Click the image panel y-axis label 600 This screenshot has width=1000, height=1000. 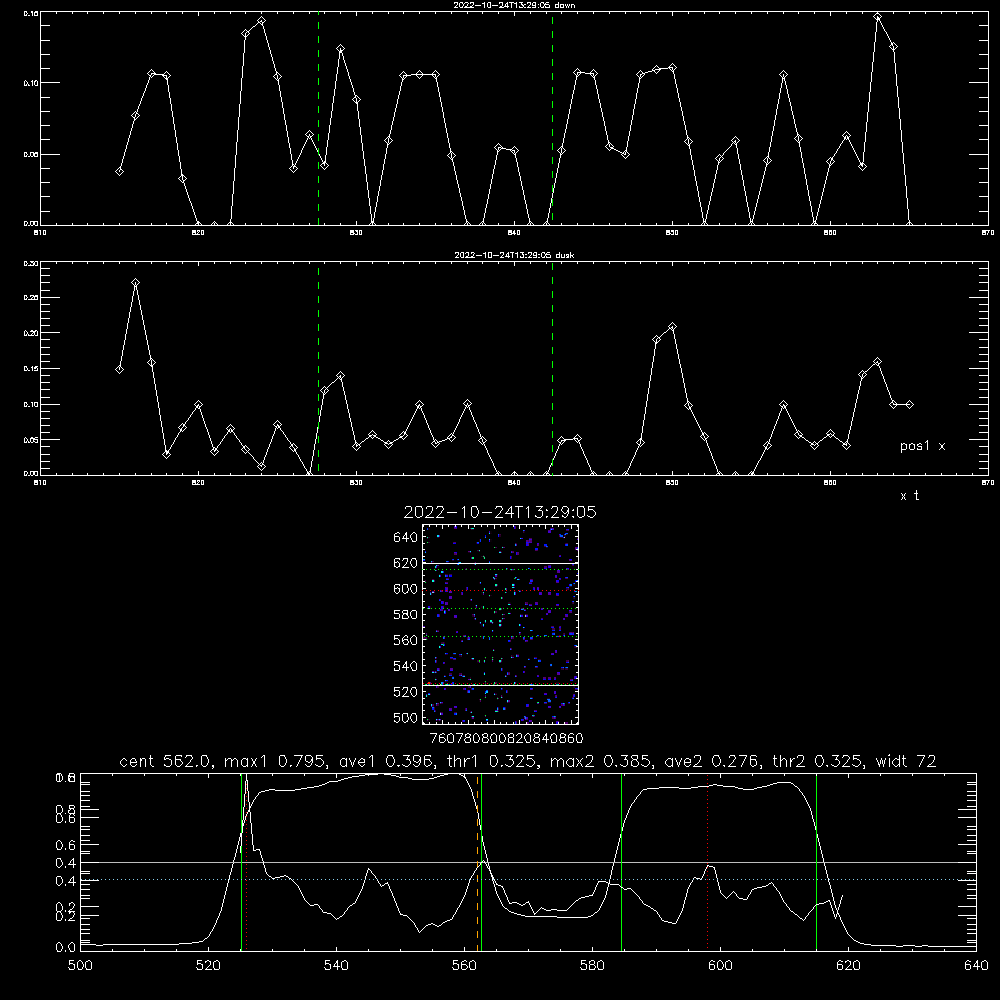click(406, 589)
